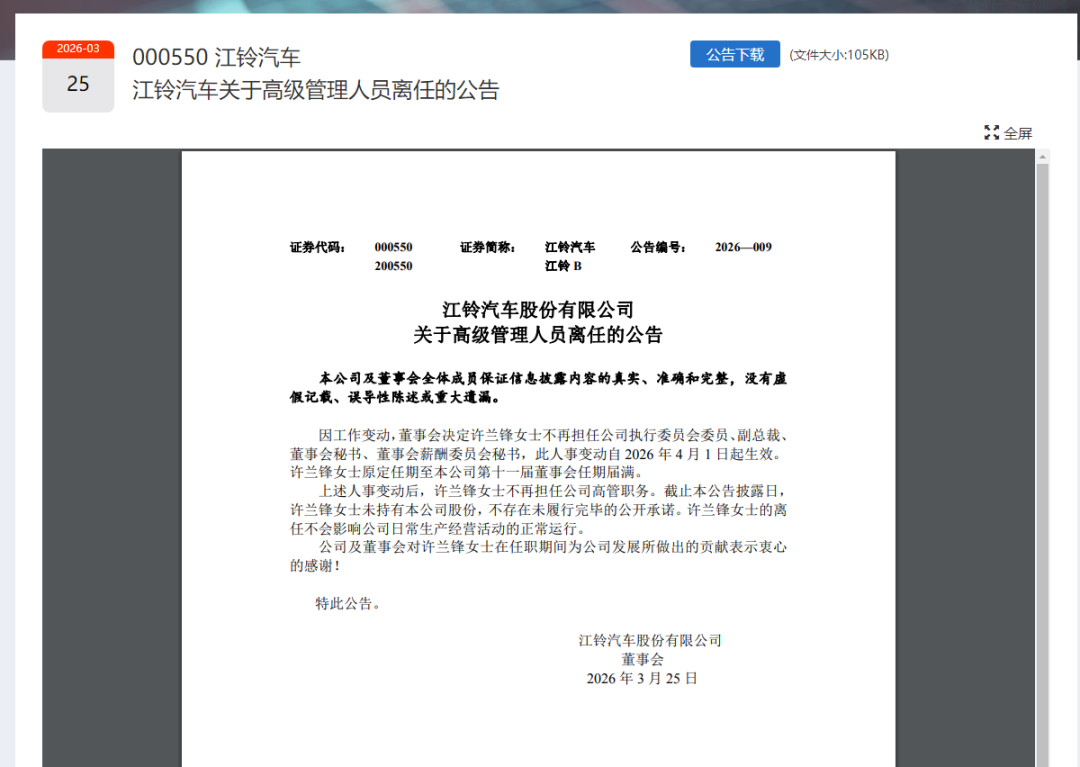Screen dimensions: 1080x767
Task: Click the 全屏 text label
Action: coord(1018,133)
